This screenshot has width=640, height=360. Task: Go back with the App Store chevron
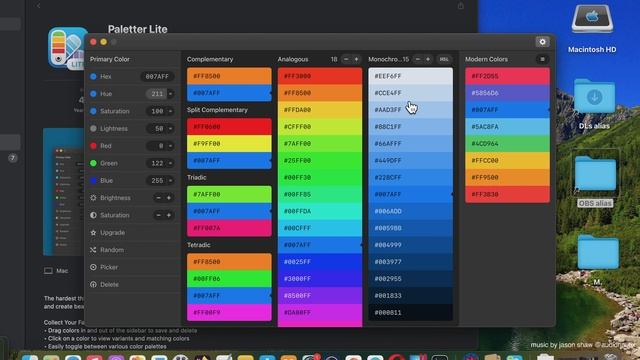38,6
